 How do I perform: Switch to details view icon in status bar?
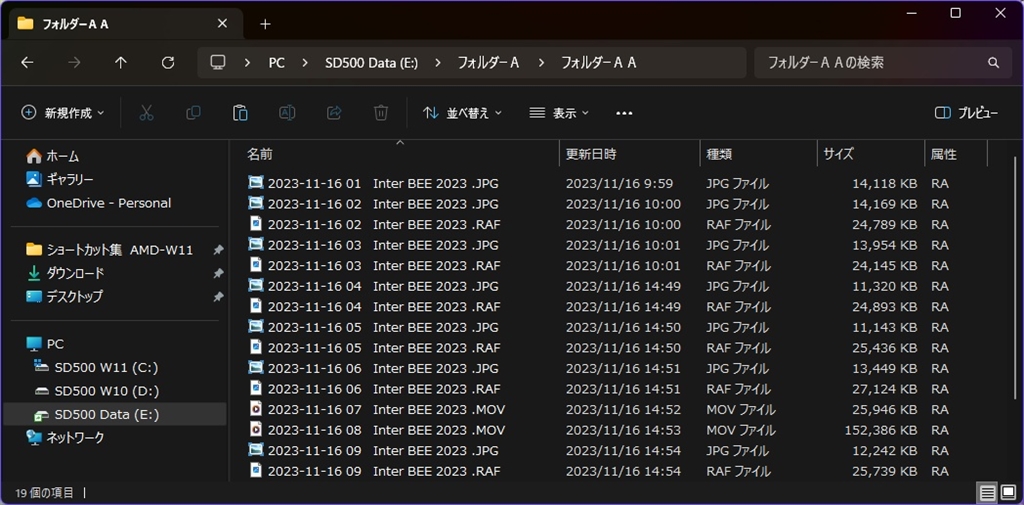click(x=988, y=493)
